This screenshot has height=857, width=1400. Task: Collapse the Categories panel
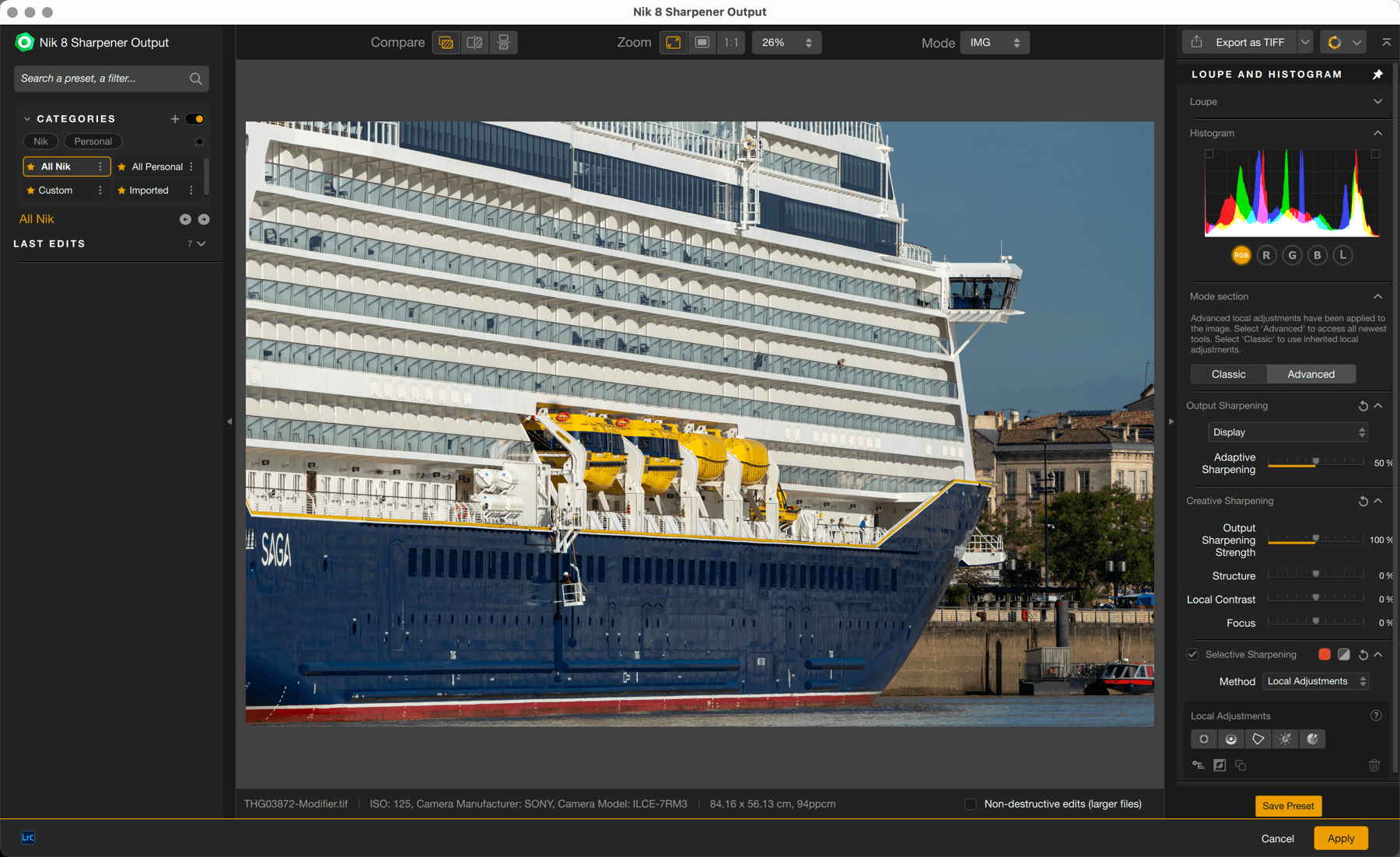coord(27,119)
